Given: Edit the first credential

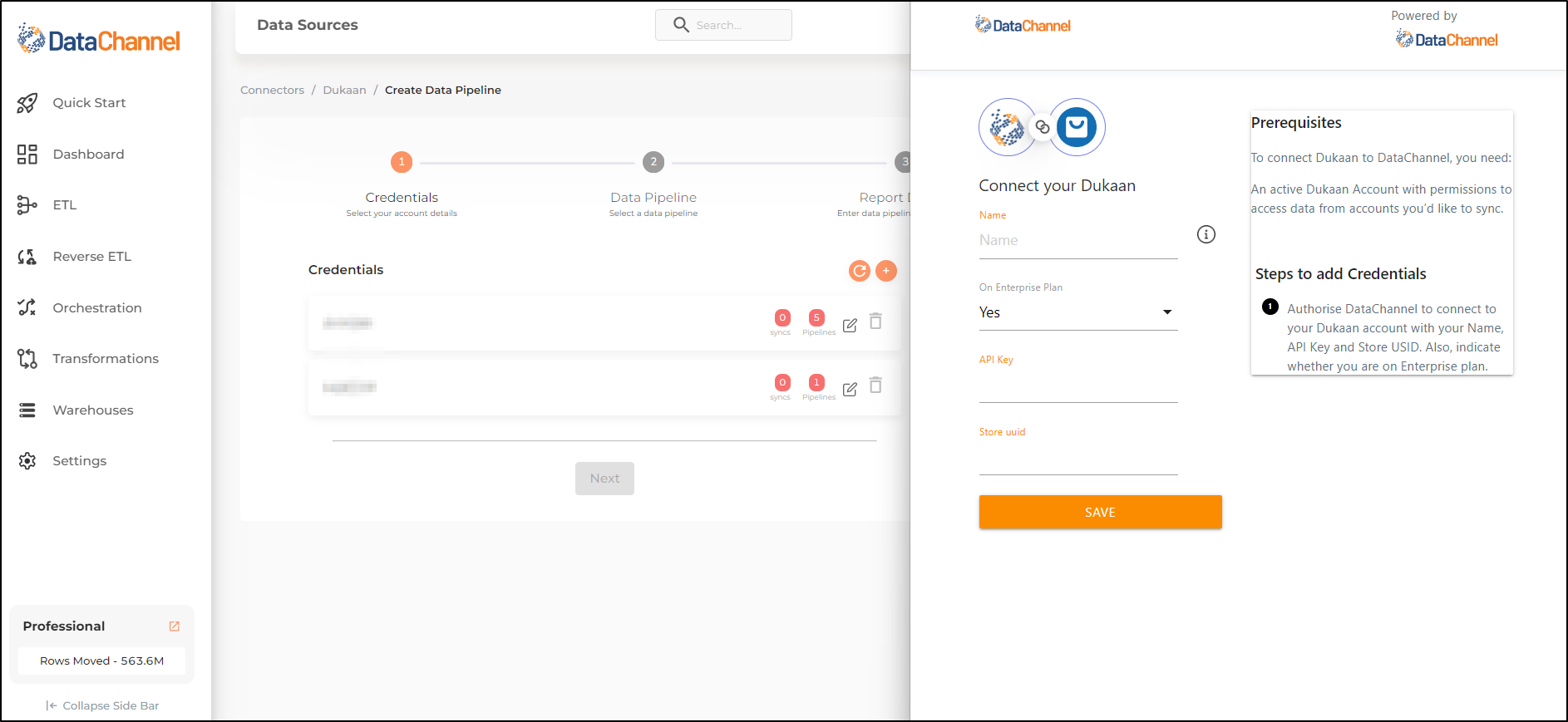Looking at the screenshot, I should click(850, 326).
